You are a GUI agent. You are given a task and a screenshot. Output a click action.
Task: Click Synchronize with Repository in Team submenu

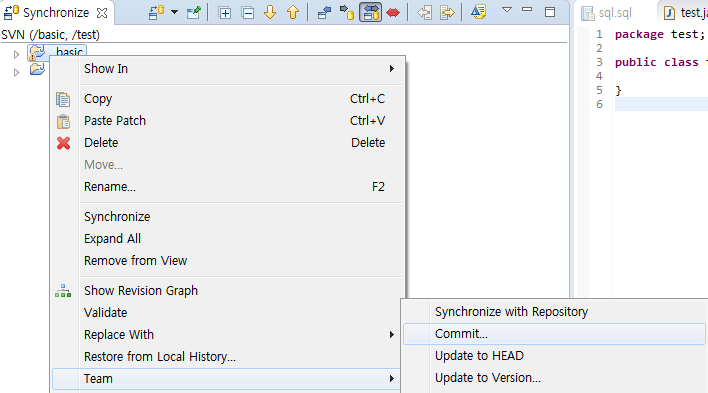point(554,312)
